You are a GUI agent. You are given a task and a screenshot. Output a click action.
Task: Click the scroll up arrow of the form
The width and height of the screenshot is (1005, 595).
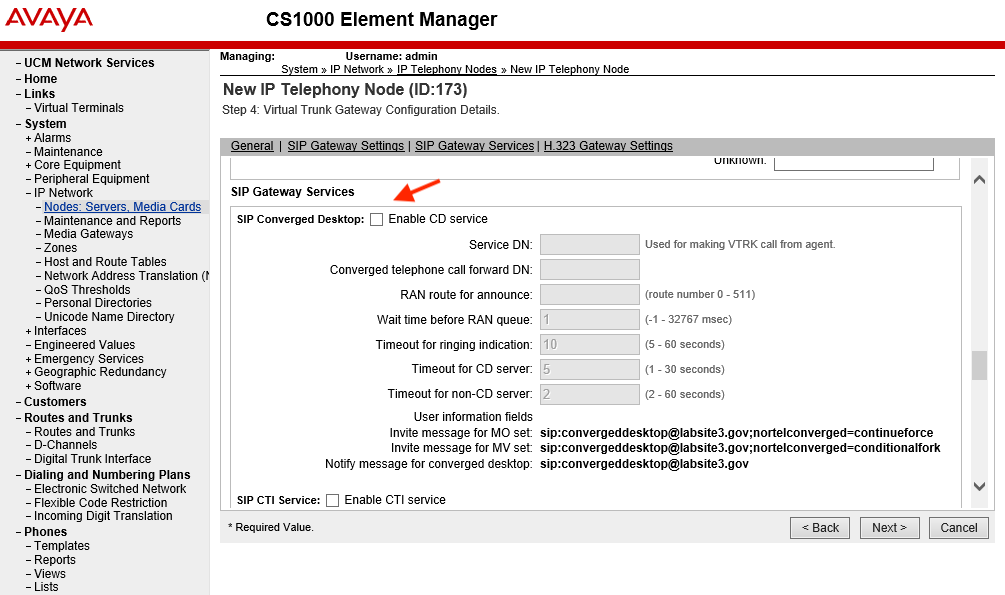point(979,180)
